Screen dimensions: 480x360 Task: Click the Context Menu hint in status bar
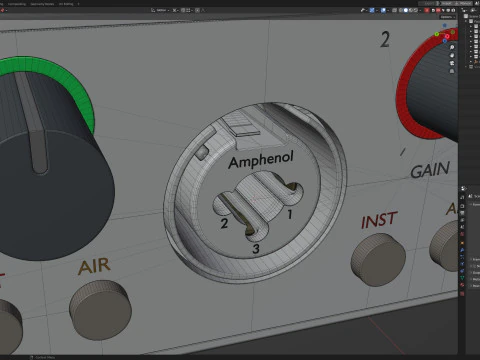(42, 357)
